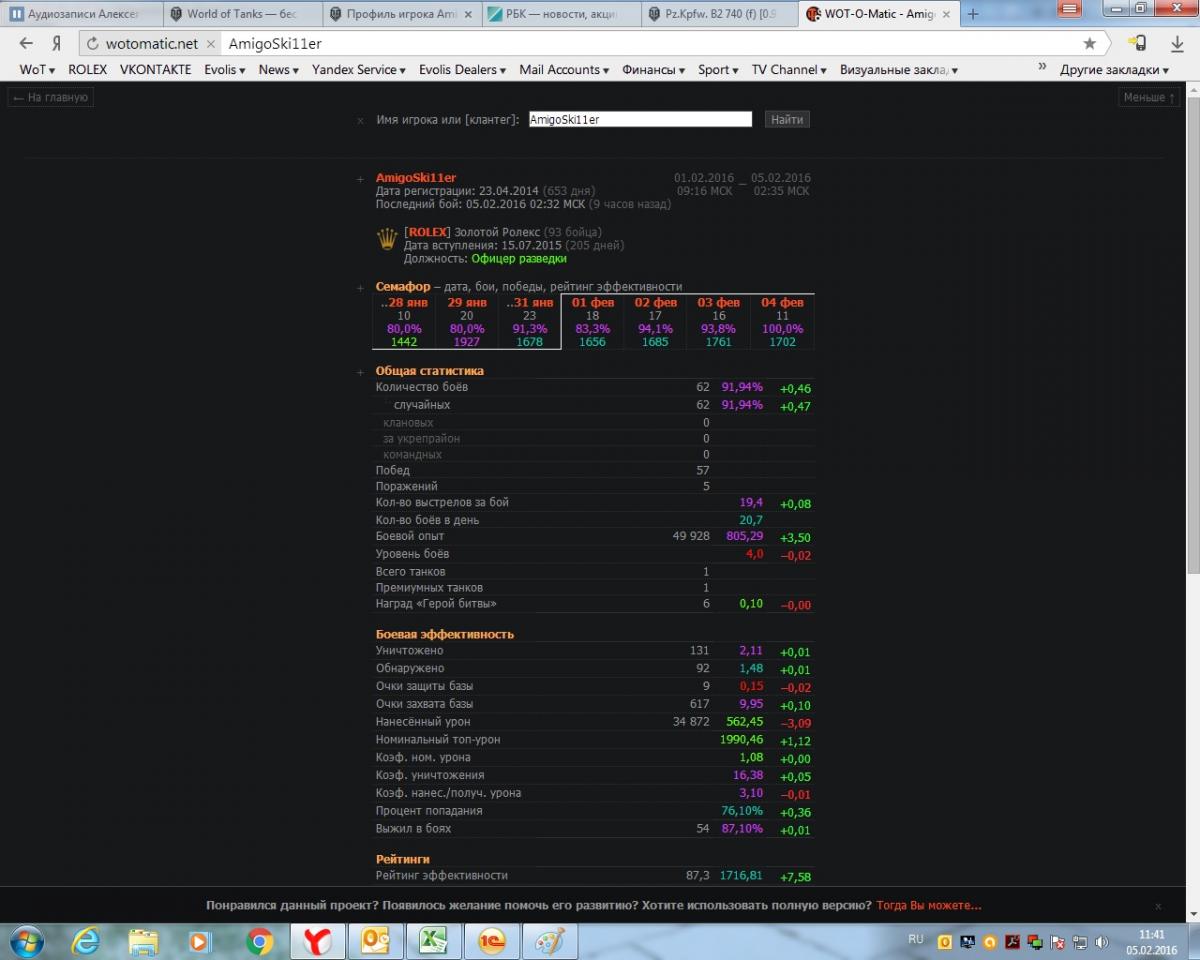Bookmark the page with the star icon
The height and width of the screenshot is (960, 1200).
(1089, 44)
